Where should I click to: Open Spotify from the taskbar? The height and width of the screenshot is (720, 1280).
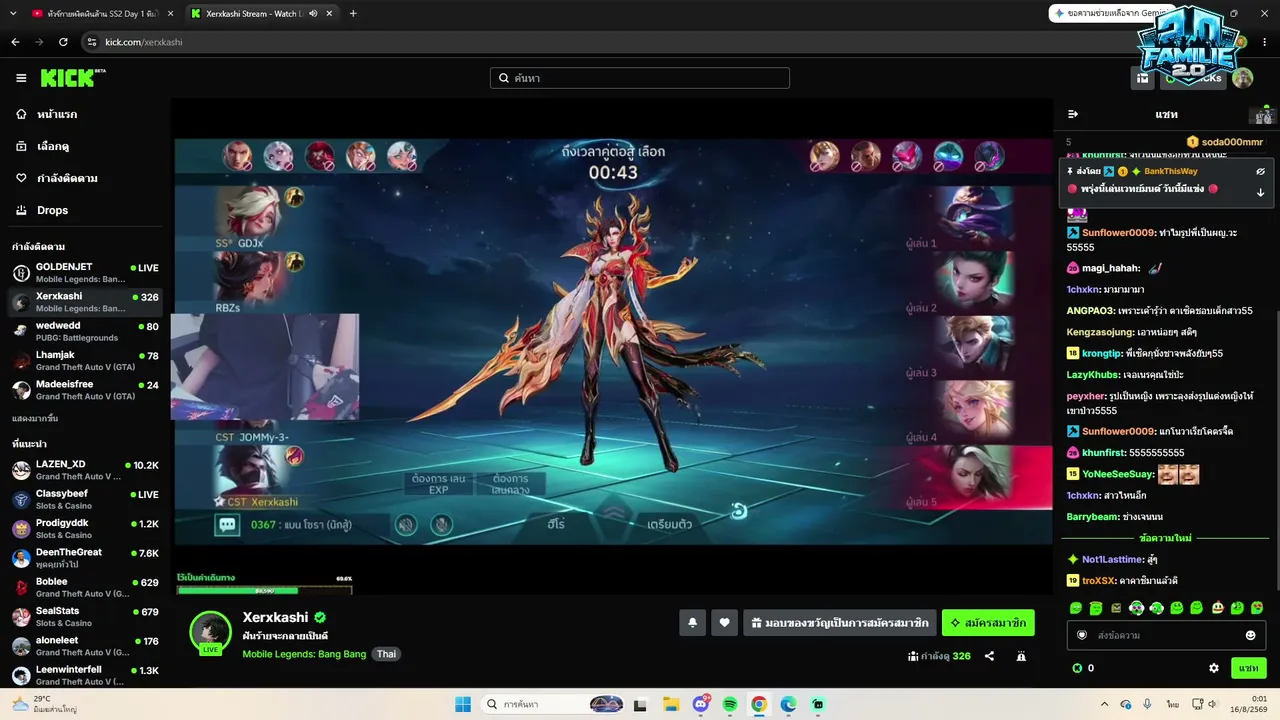point(730,704)
